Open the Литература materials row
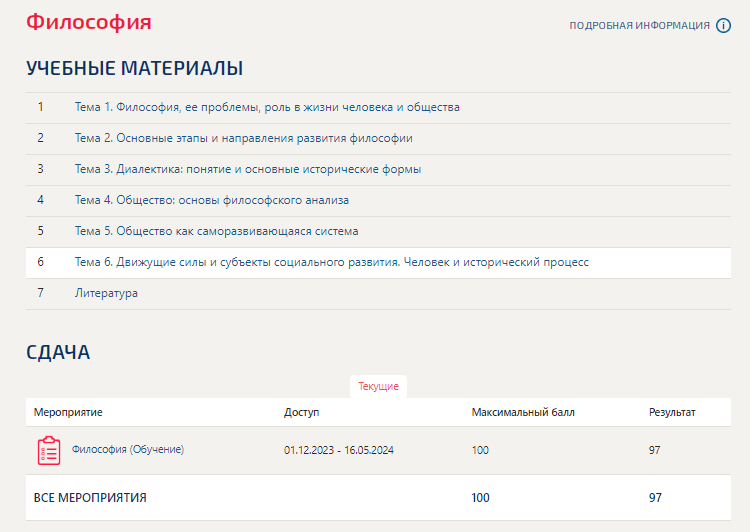Image resolution: width=750 pixels, height=532 pixels. (x=378, y=293)
